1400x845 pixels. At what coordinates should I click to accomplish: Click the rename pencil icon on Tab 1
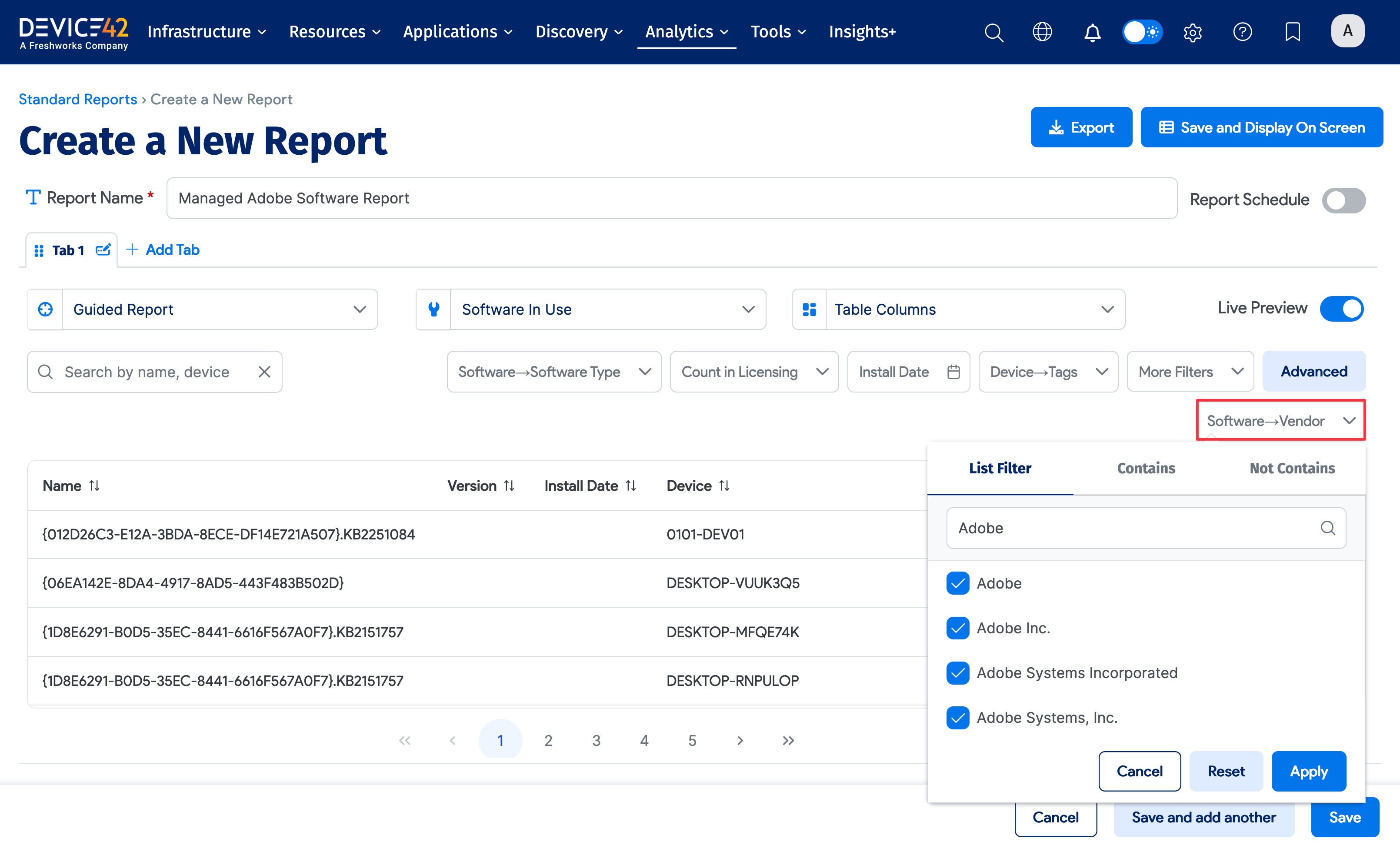point(103,250)
